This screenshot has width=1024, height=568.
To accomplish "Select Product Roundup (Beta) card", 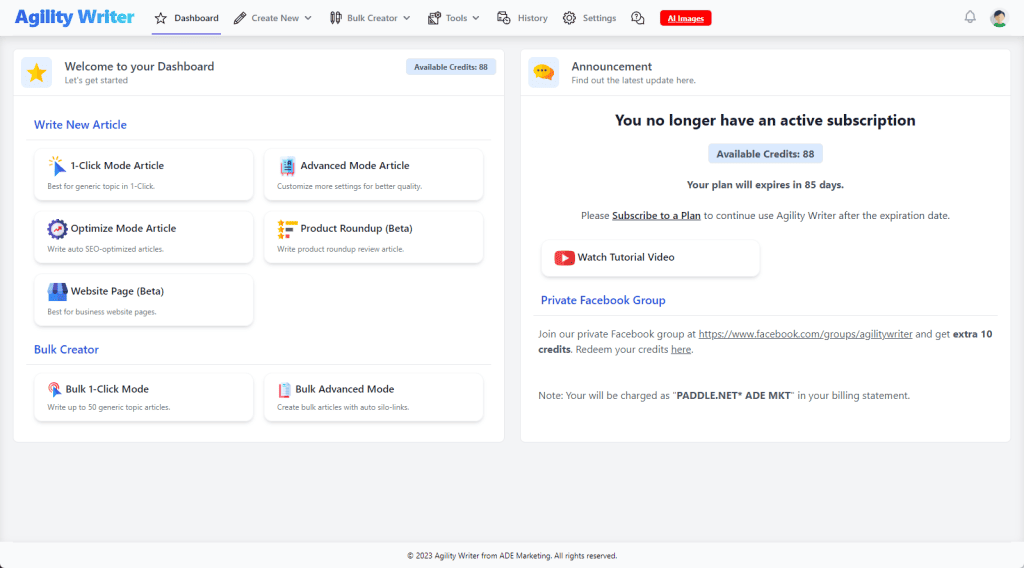I will pyautogui.click(x=374, y=237).
